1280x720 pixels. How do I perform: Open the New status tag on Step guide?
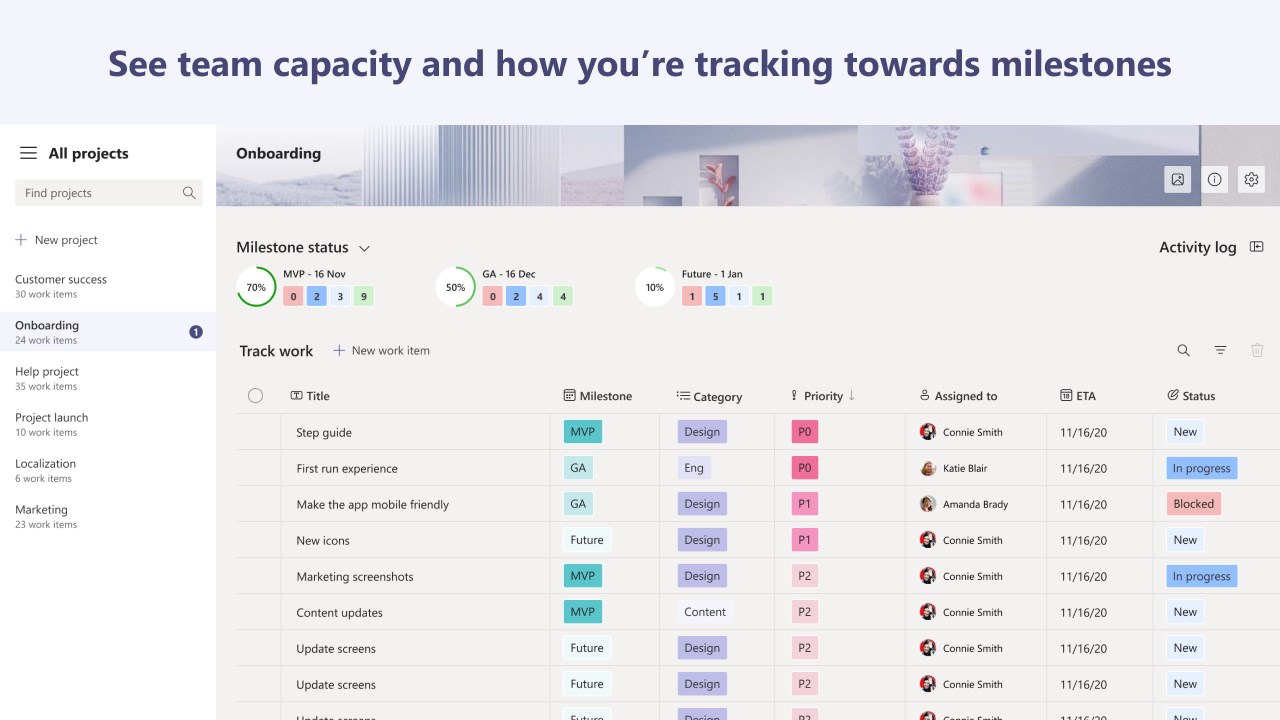(x=1185, y=432)
